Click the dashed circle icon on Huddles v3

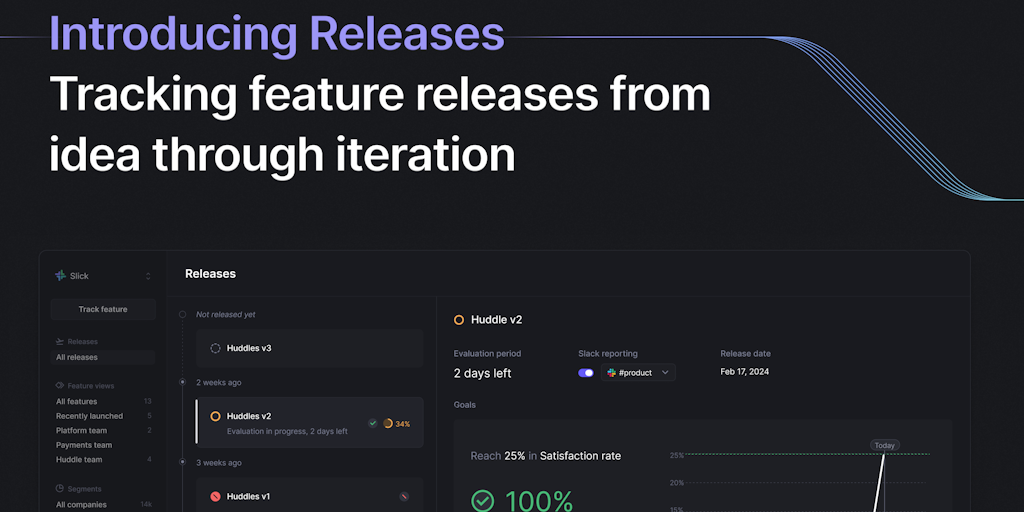(216, 348)
